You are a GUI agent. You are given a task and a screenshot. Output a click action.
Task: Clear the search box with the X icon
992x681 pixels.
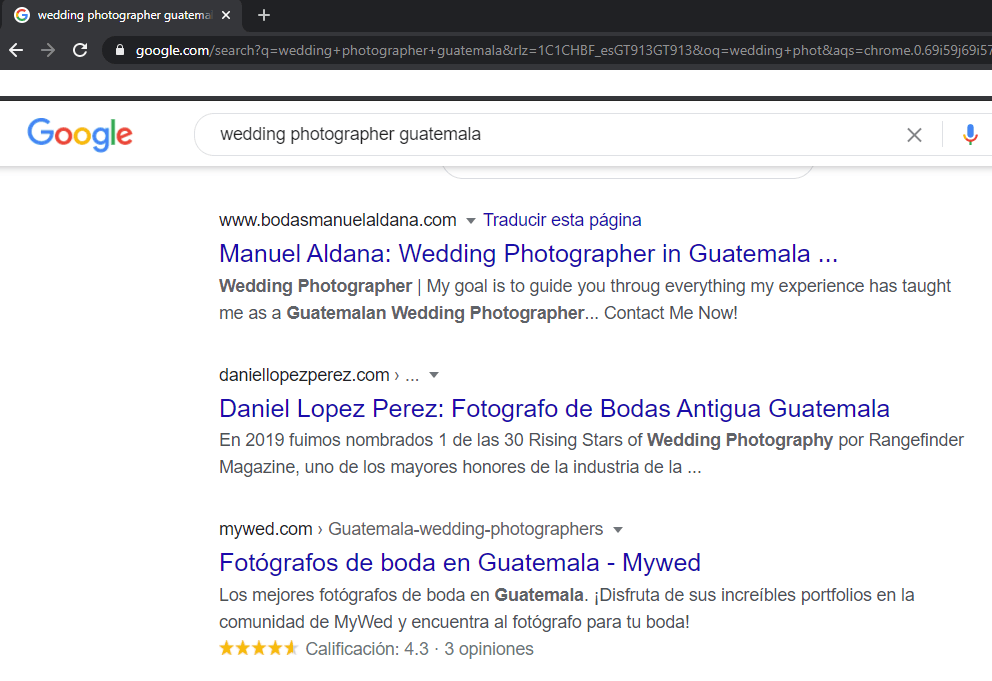coord(914,135)
